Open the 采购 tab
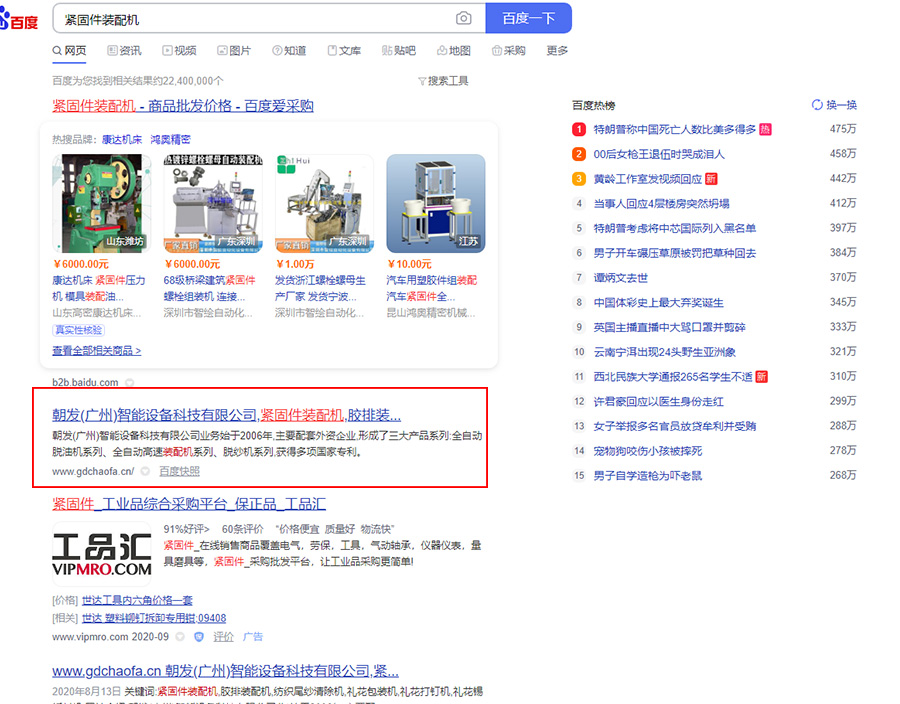Screen dimensions: 900x704 pyautogui.click(x=509, y=50)
